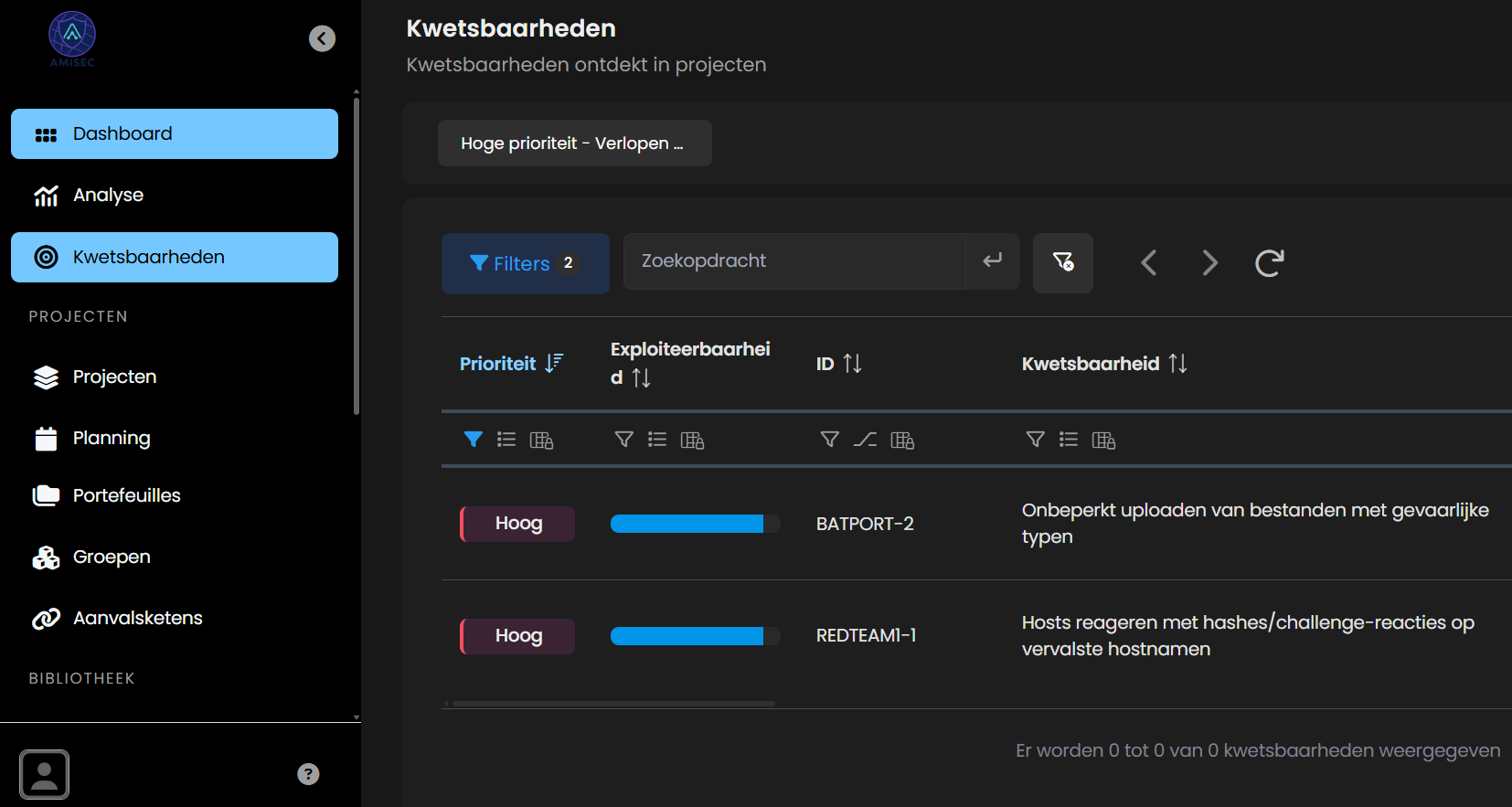
Task: Open Analyse in the sidebar
Action: [108, 196]
